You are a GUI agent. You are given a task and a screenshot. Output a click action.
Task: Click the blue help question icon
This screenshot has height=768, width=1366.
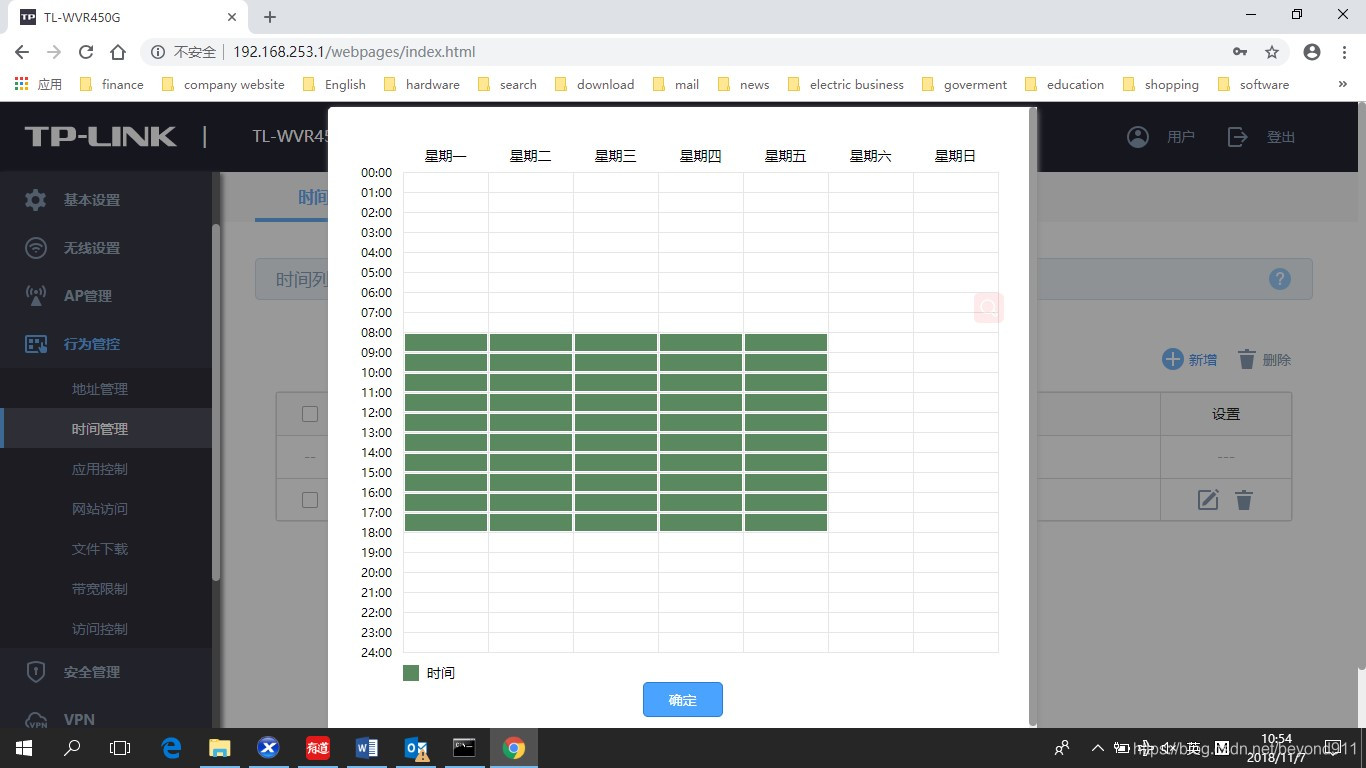(x=1280, y=279)
